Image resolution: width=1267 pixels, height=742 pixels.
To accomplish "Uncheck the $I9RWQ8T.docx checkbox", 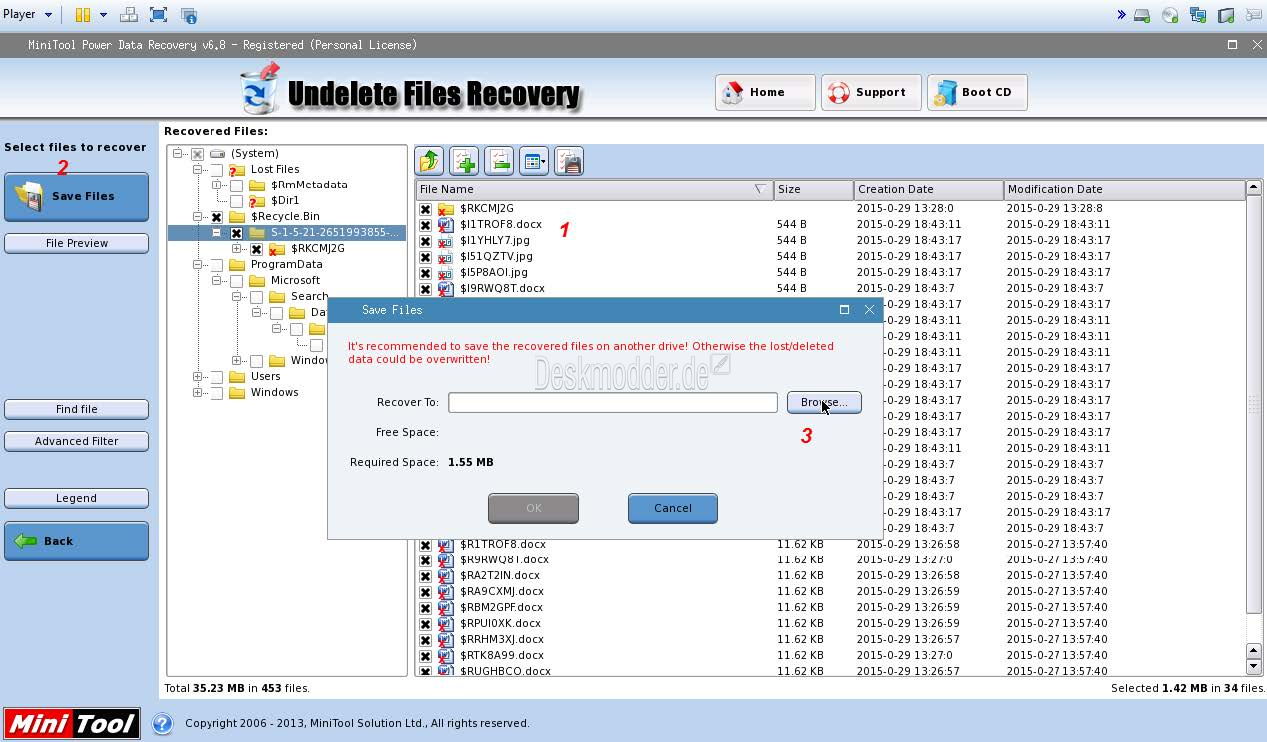I will 425,289.
